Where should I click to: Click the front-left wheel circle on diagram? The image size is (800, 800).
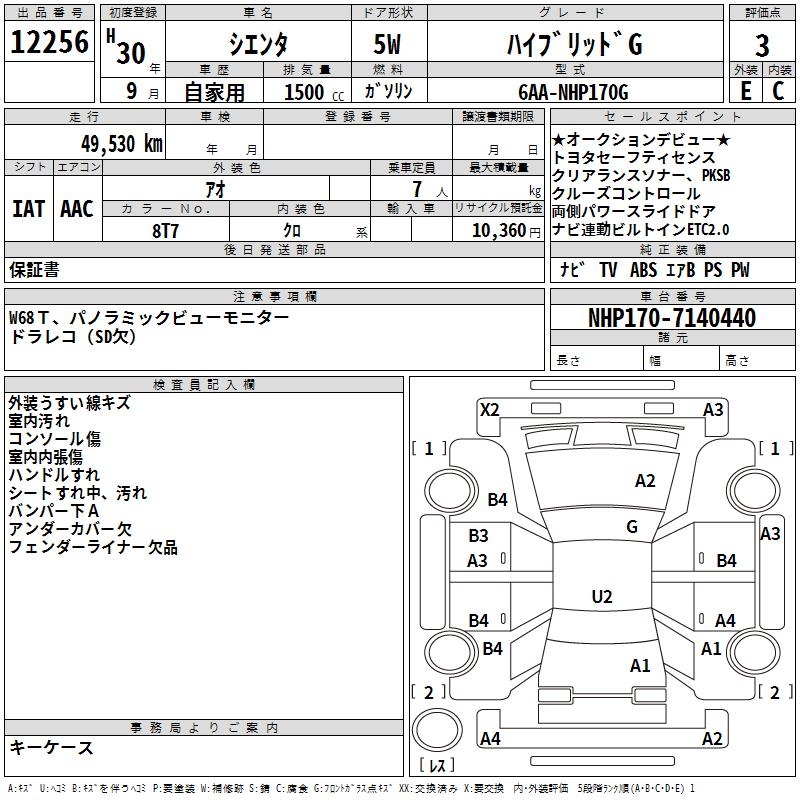(451, 492)
